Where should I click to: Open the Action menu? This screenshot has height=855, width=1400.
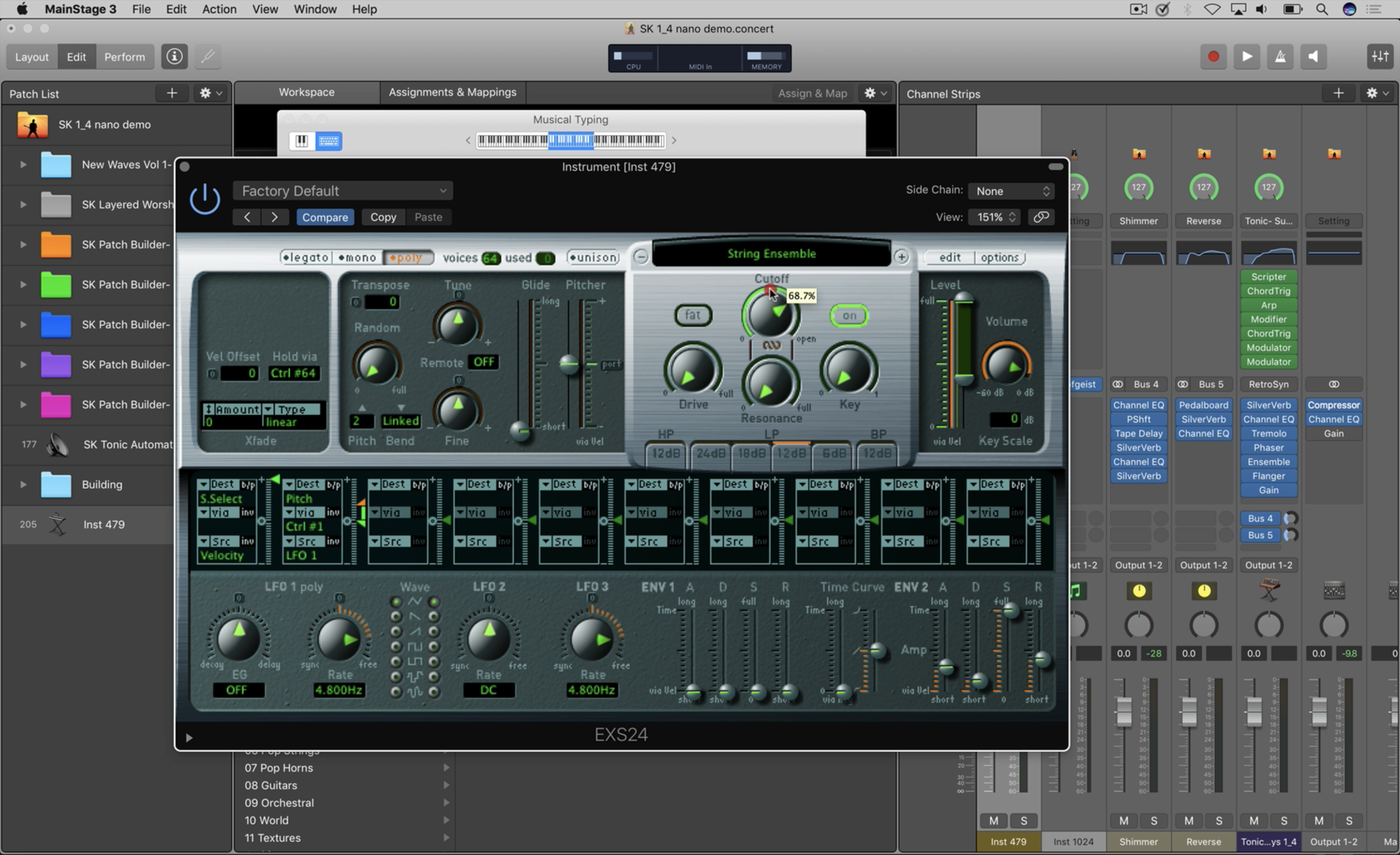click(x=219, y=9)
